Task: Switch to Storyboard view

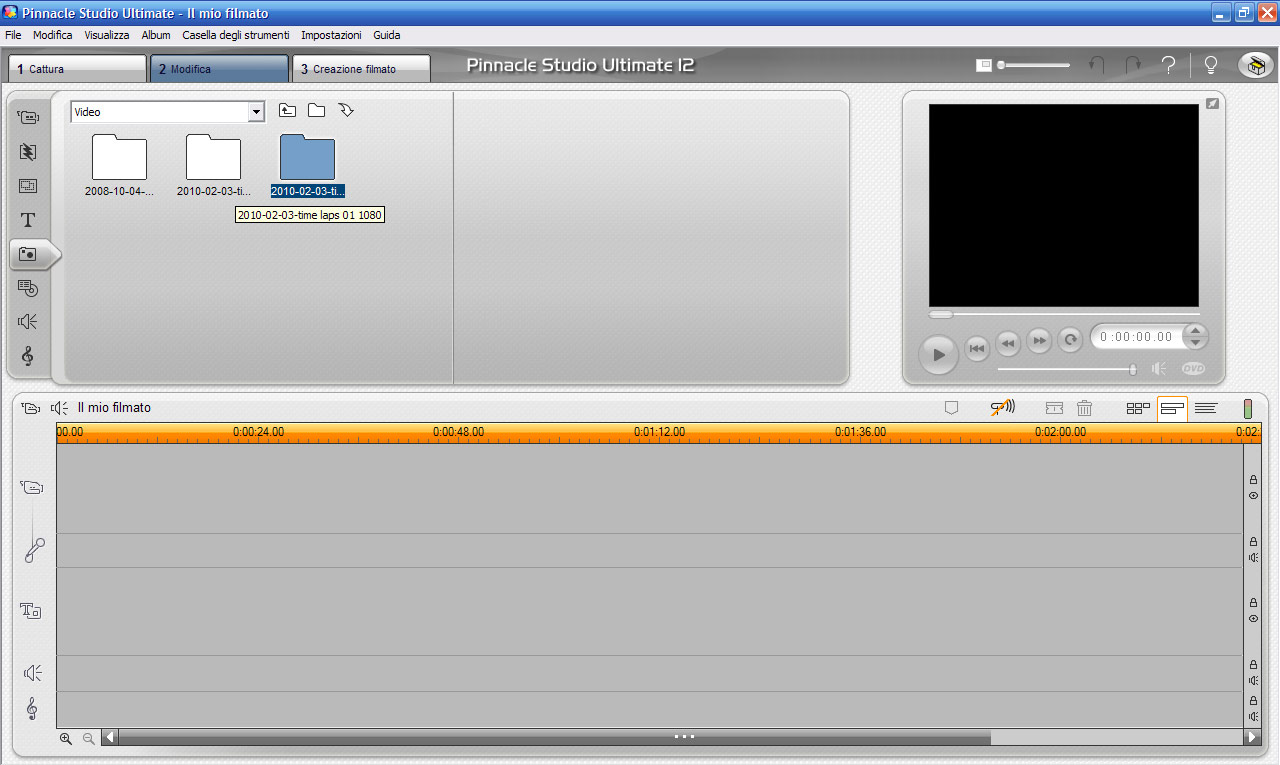Action: coord(1138,408)
